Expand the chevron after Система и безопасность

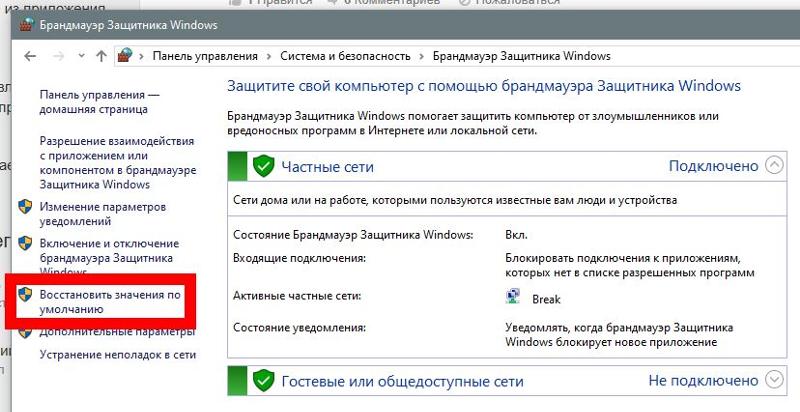[x=422, y=56]
